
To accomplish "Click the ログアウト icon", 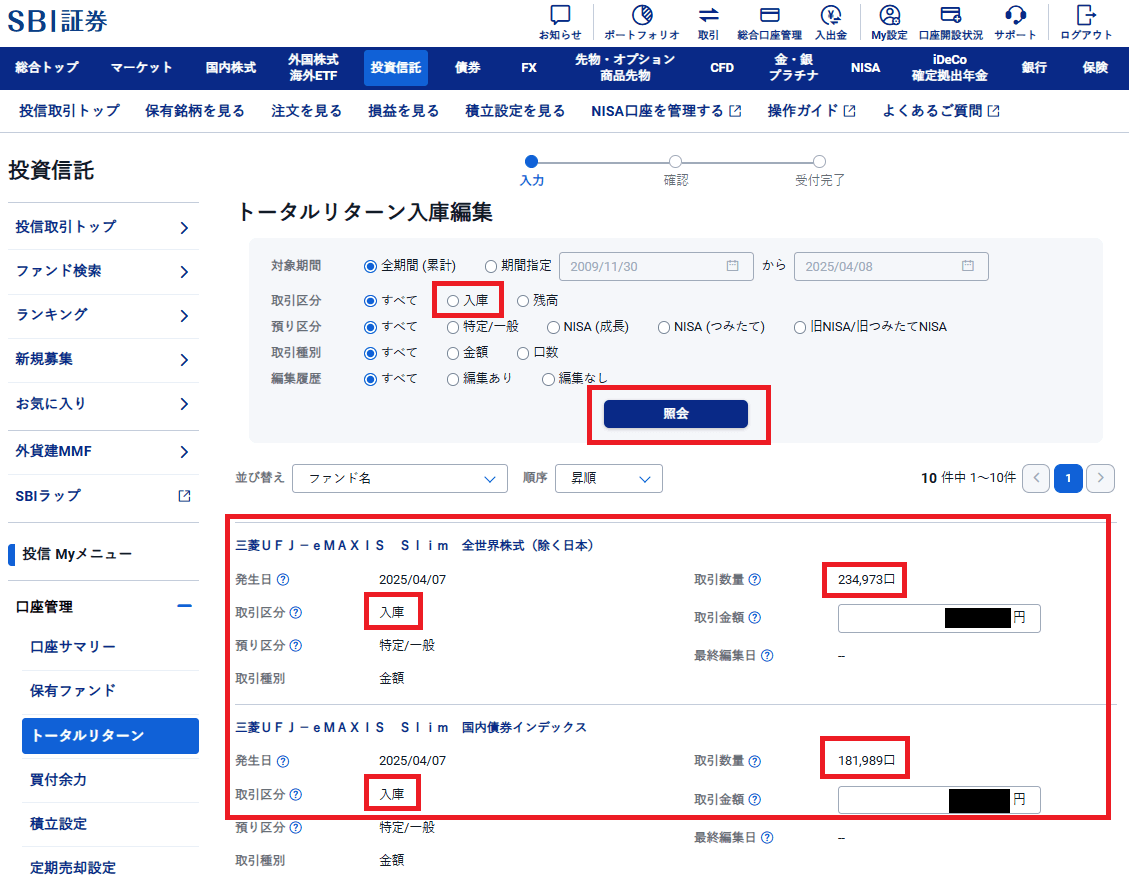I will 1086,15.
